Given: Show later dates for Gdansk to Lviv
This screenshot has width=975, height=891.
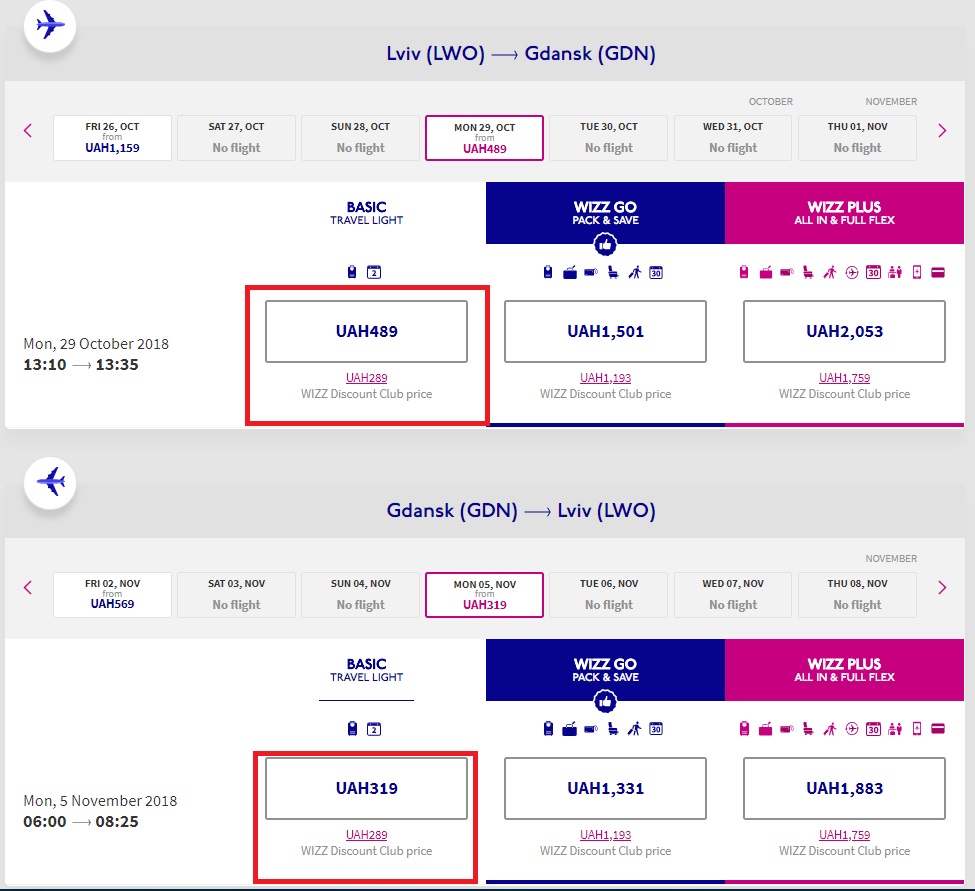Looking at the screenshot, I should coord(942,588).
